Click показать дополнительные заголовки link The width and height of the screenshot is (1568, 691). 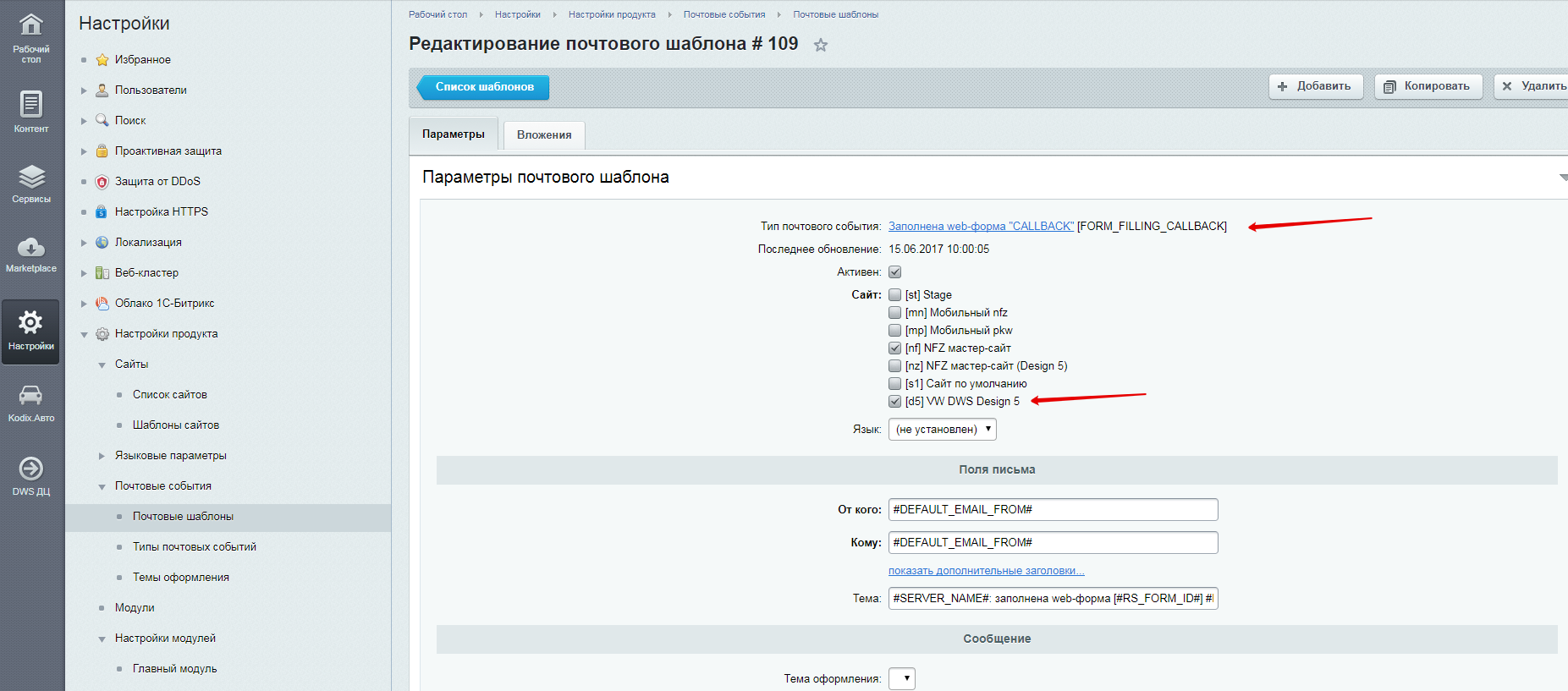click(x=986, y=571)
